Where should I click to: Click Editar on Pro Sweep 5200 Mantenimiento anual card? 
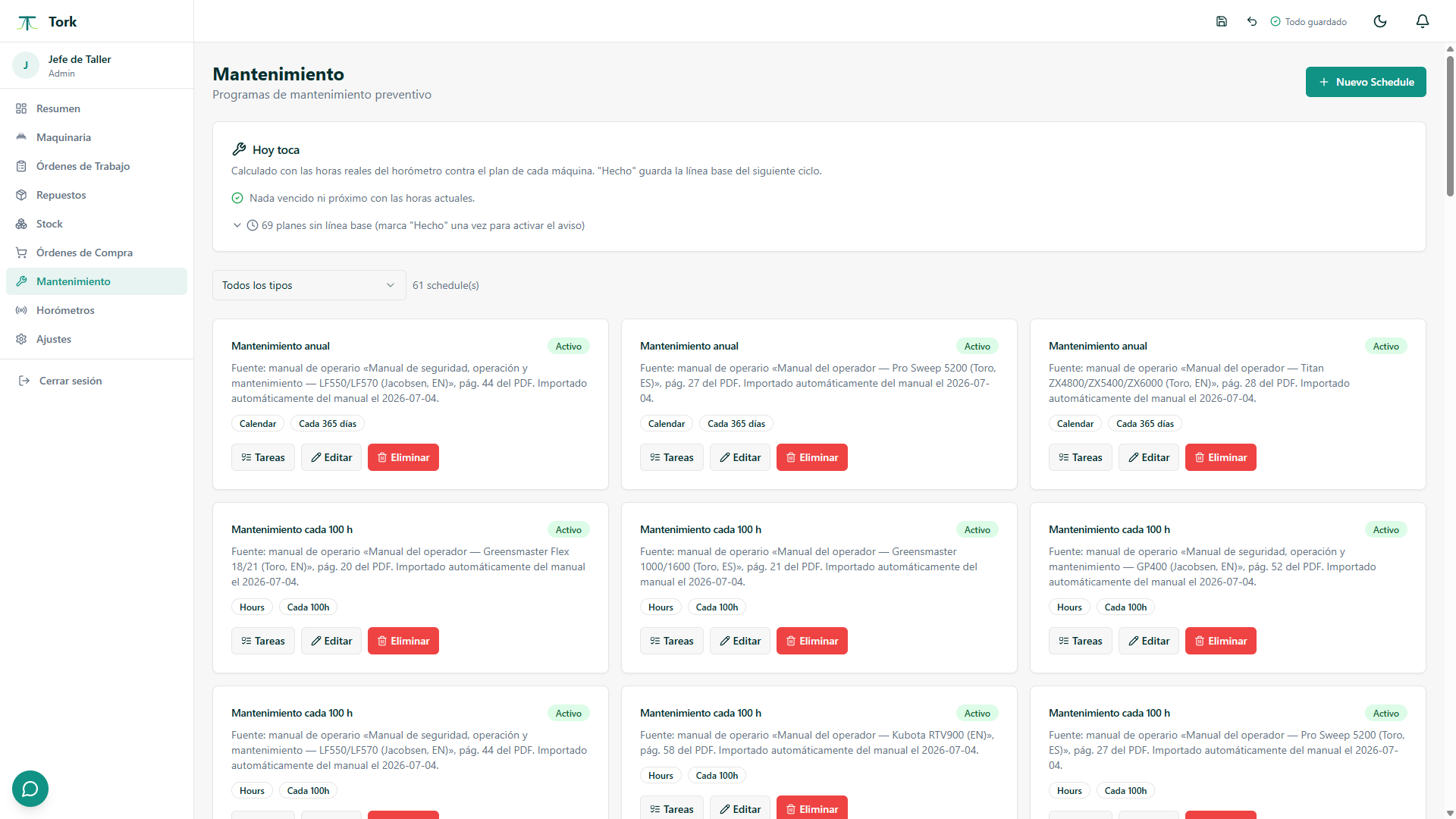point(740,457)
